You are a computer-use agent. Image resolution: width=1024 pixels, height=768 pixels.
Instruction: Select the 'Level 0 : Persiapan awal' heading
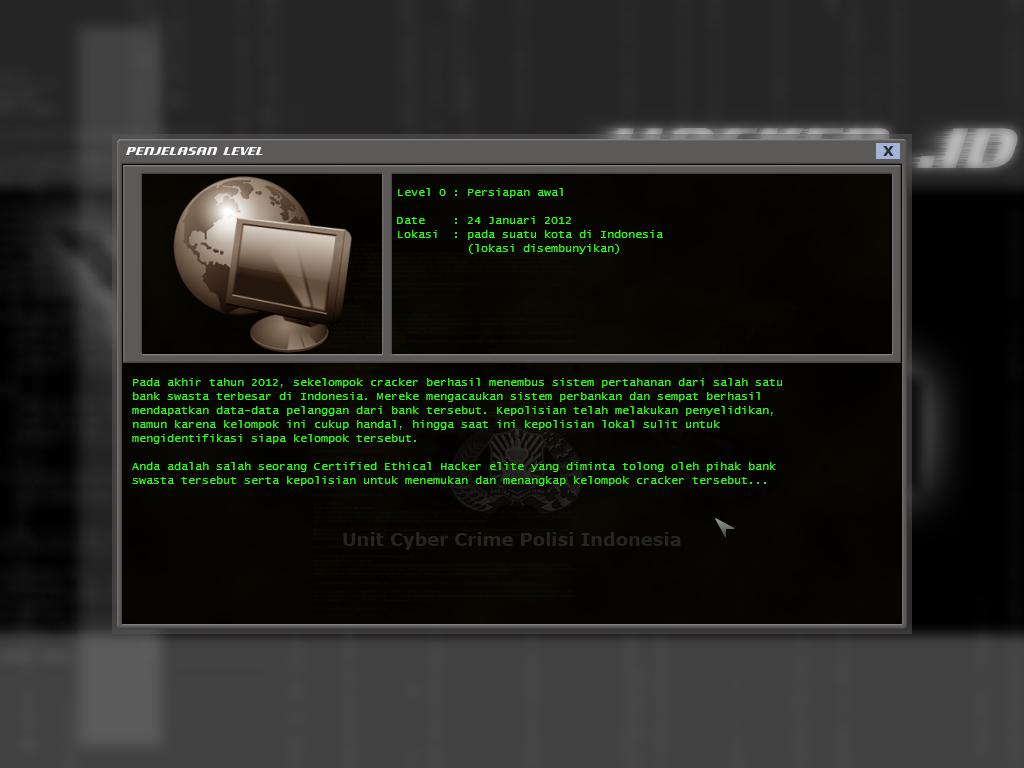pyautogui.click(x=480, y=192)
